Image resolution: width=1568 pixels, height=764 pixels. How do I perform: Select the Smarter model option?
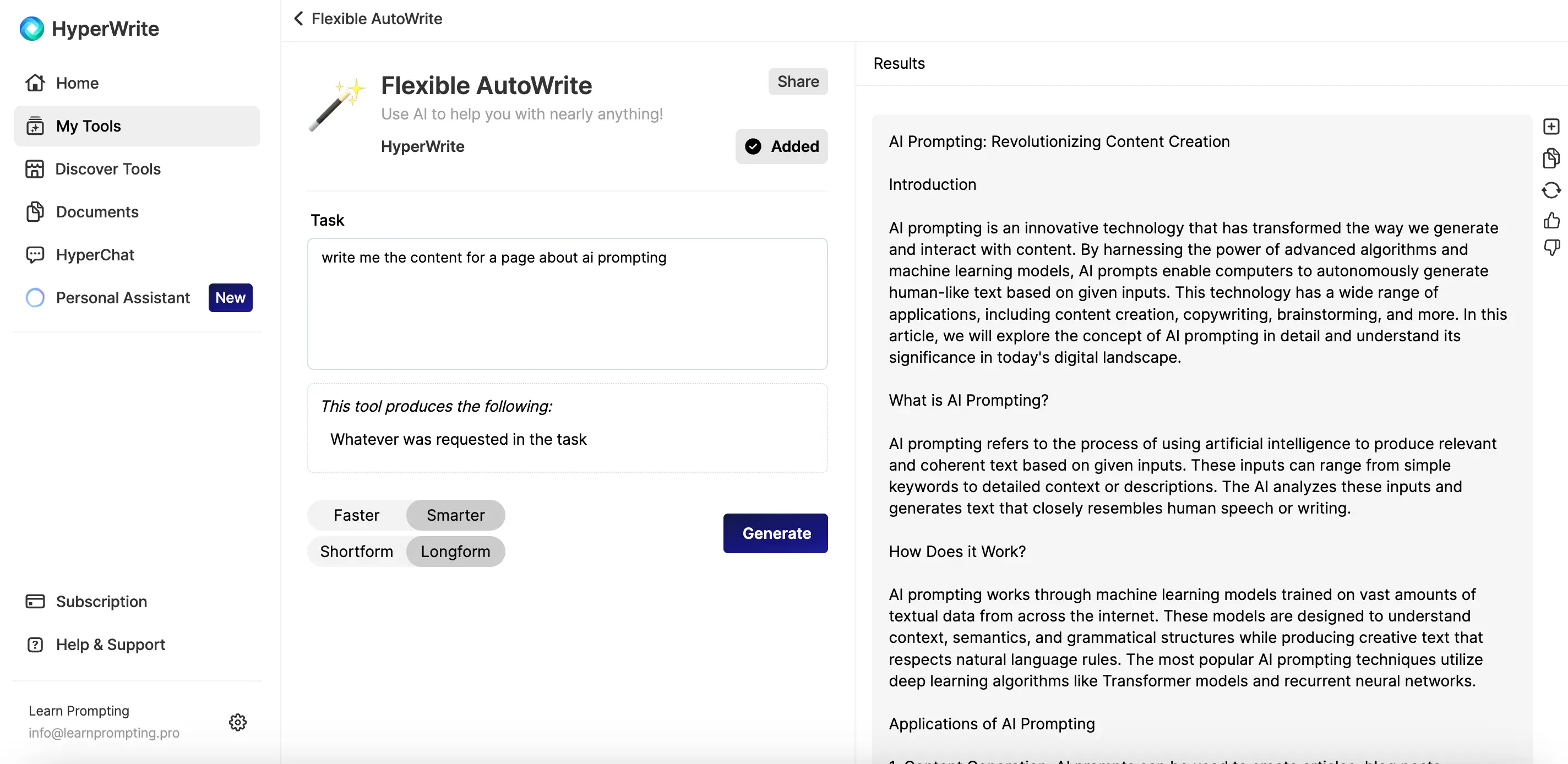click(455, 515)
